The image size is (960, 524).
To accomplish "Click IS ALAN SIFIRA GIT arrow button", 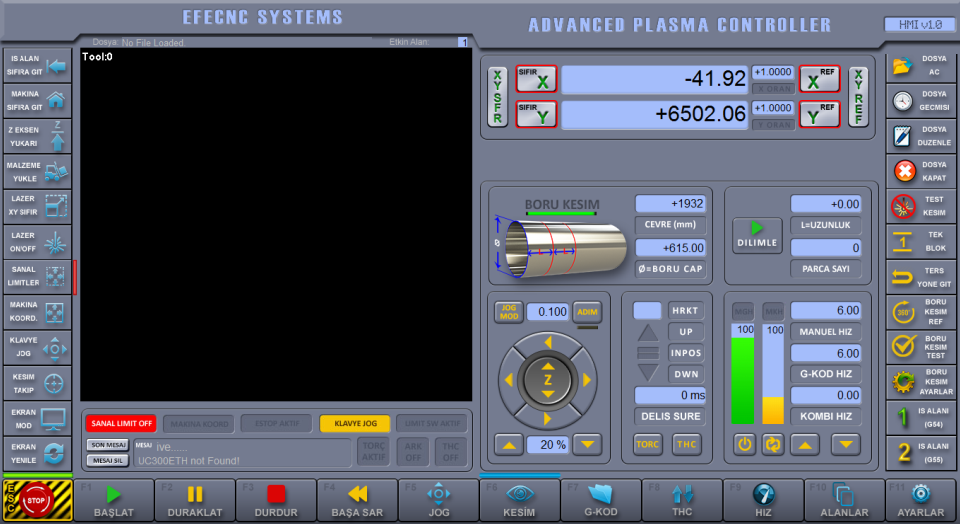I will (x=37, y=66).
